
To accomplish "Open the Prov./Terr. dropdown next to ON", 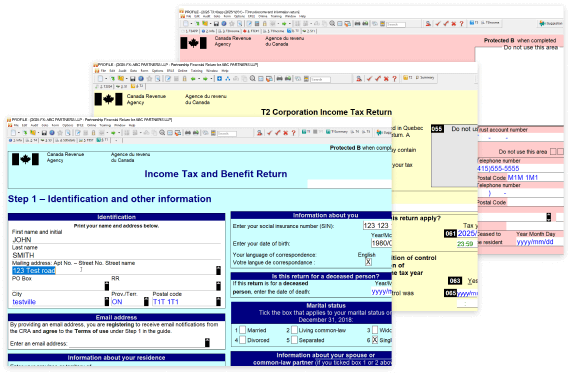I will 146,301.
